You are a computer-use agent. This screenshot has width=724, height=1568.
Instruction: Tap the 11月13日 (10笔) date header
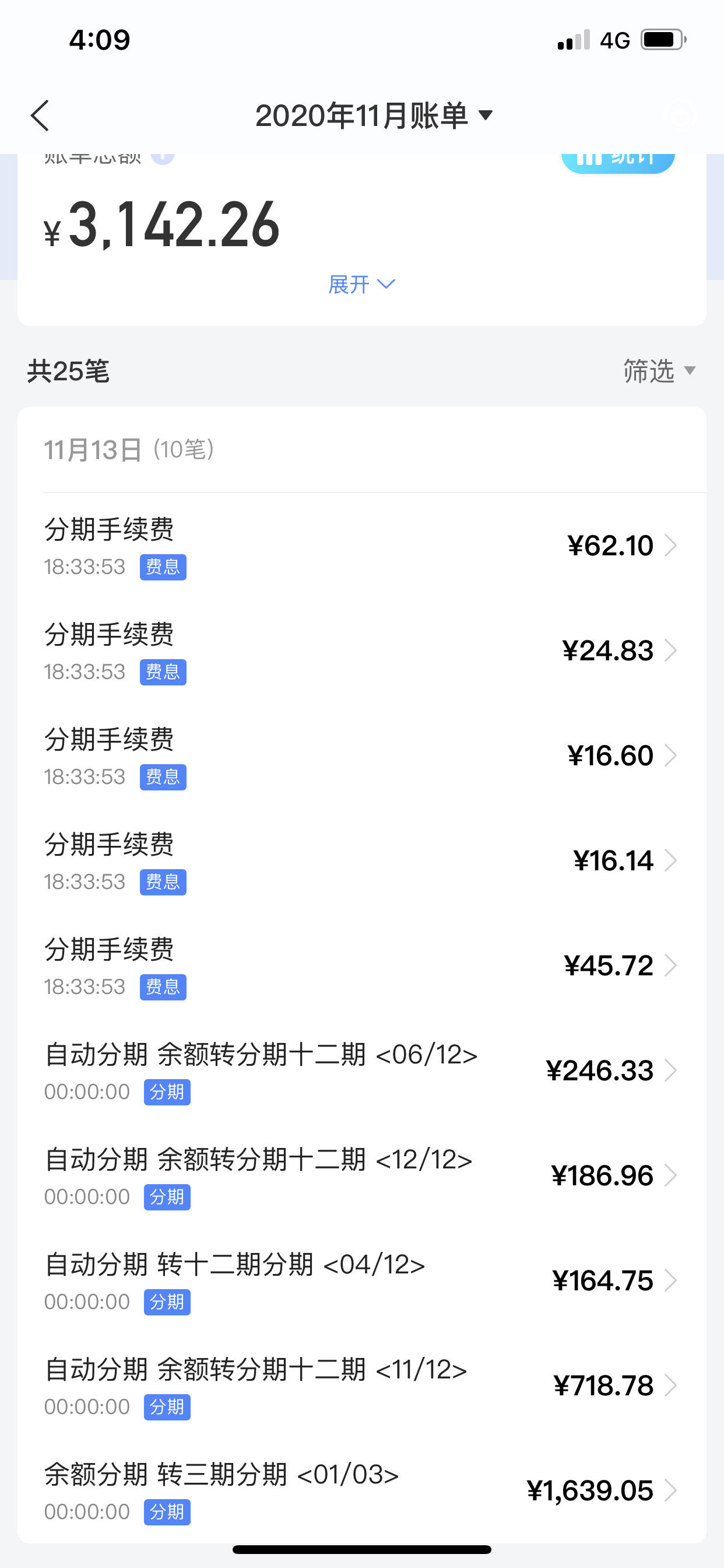129,450
